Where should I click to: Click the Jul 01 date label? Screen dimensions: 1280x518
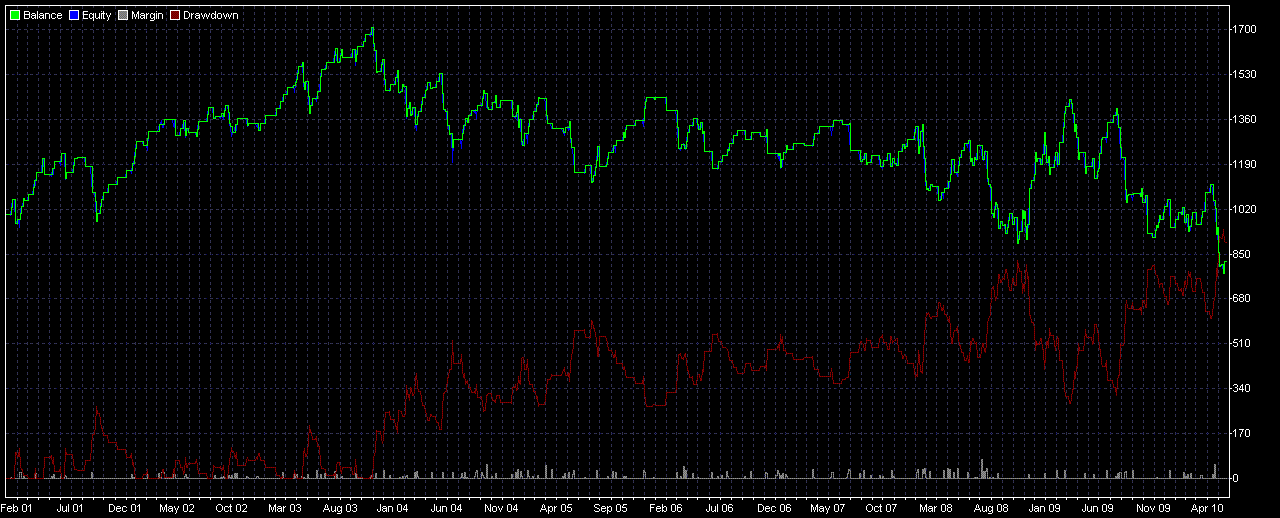point(72,508)
